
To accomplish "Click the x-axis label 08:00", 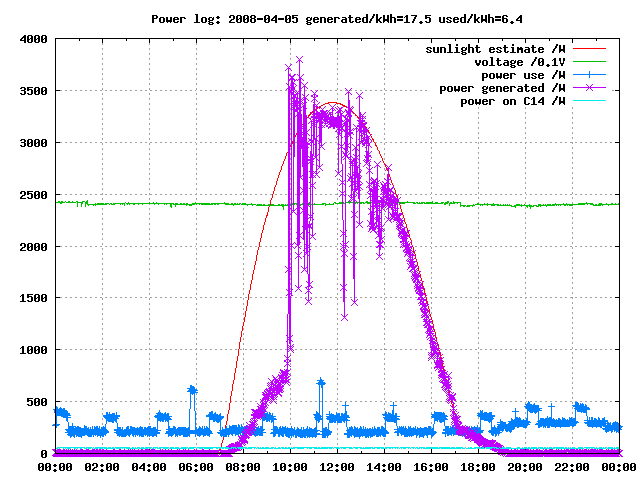I will coord(243,467).
